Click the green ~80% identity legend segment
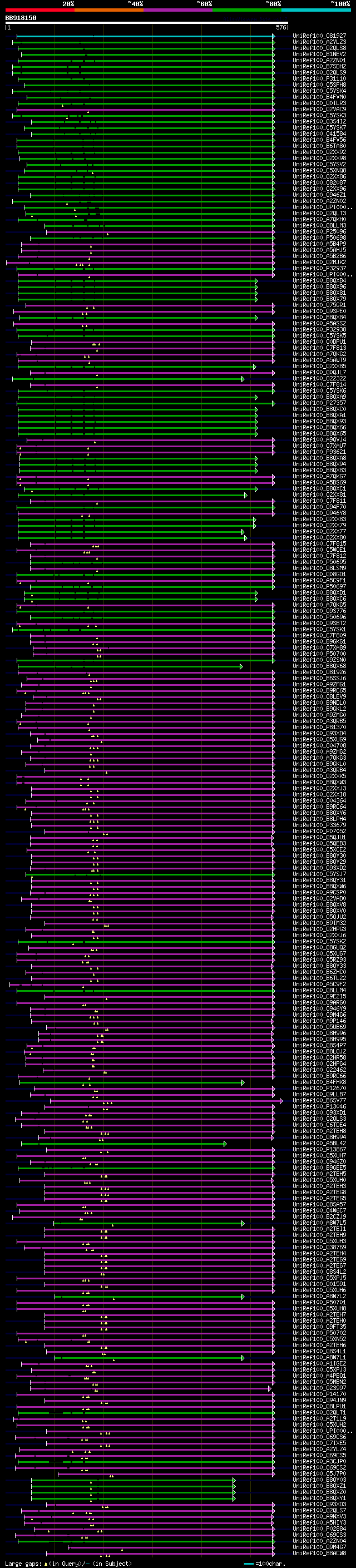This screenshot has height=1568, width=356. point(247,11)
